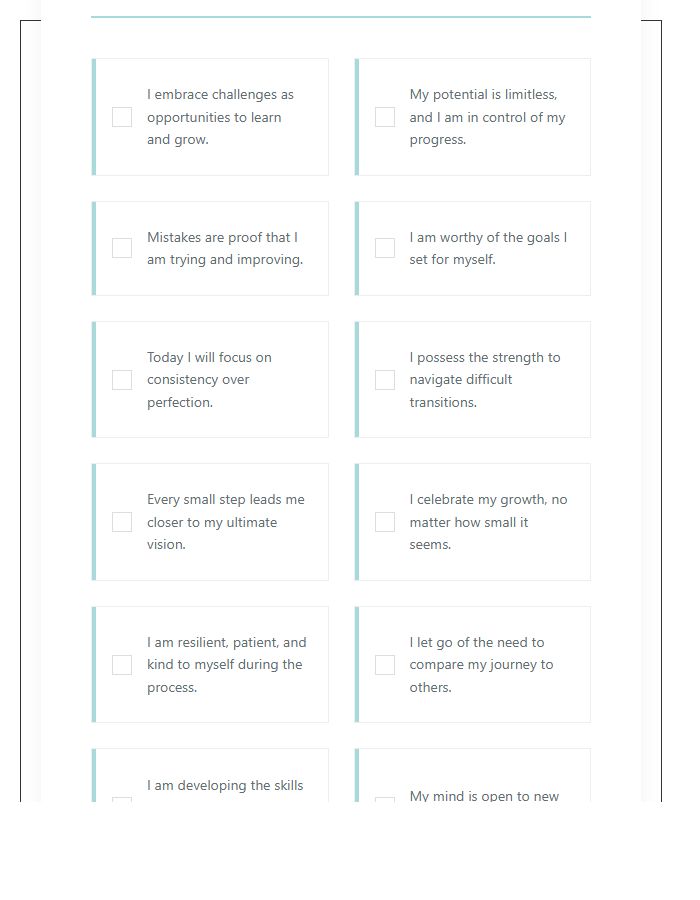Click the "I am worthy of the goals" card

[473, 248]
